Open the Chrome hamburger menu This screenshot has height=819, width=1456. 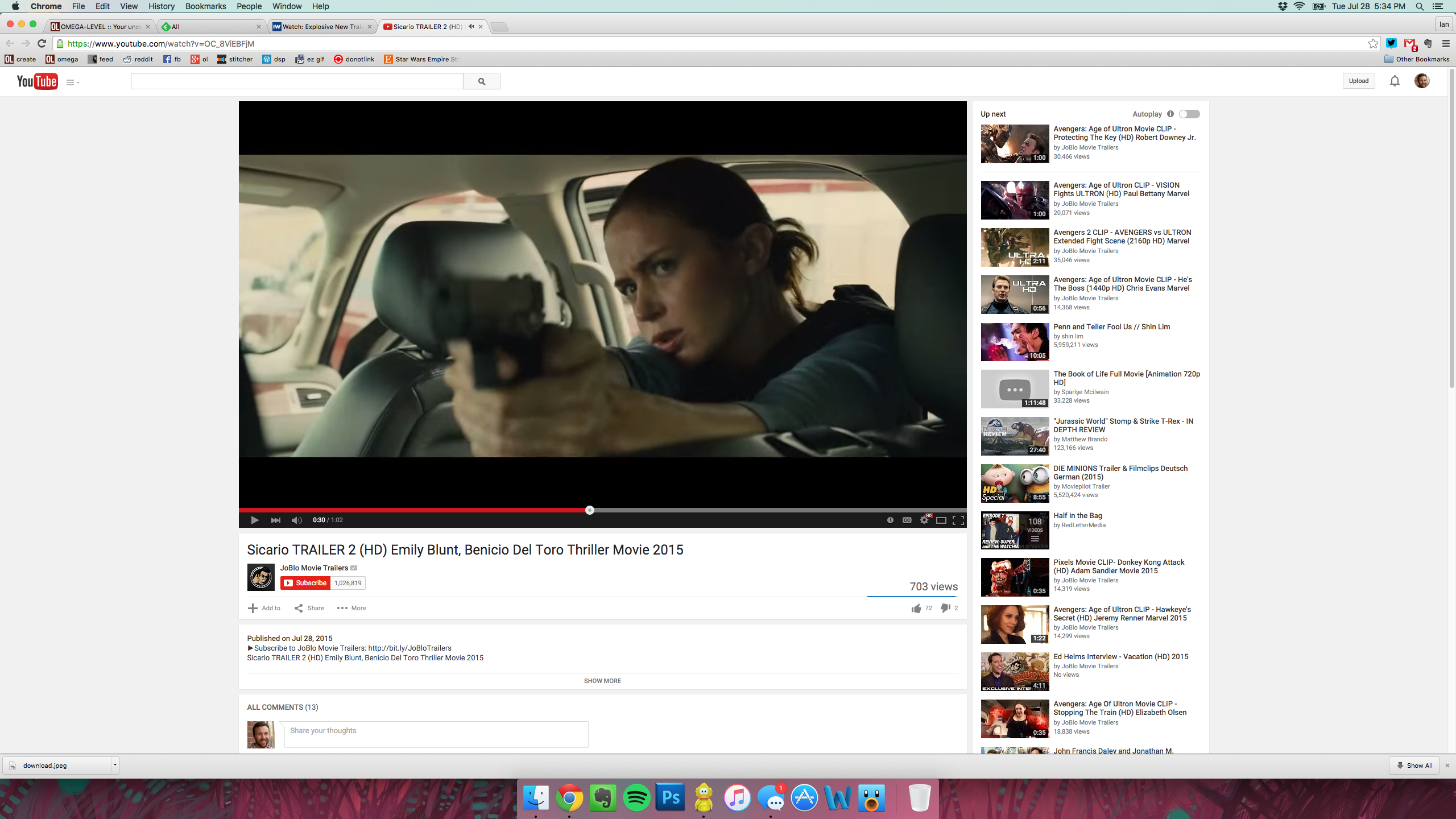coord(1446,44)
